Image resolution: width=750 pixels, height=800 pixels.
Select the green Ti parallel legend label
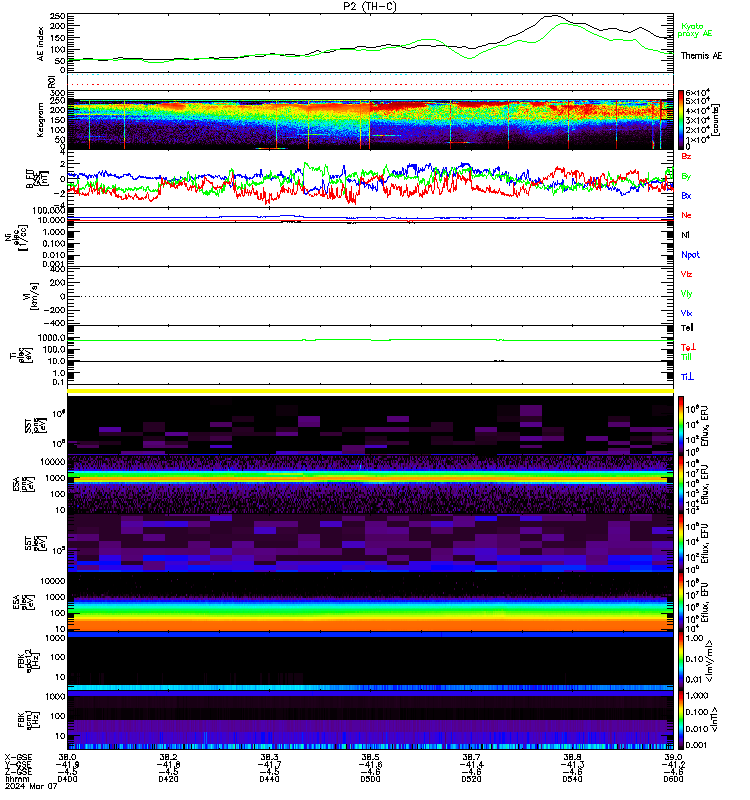686,357
